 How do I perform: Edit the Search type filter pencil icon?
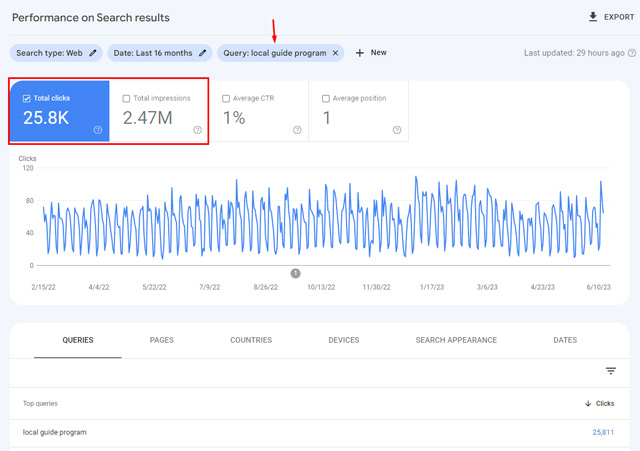click(94, 53)
